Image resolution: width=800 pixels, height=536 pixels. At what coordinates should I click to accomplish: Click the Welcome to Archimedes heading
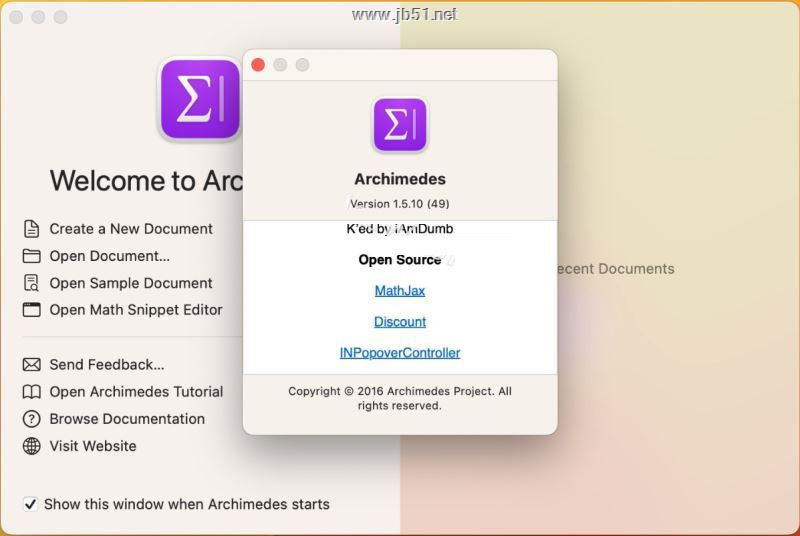pos(146,181)
